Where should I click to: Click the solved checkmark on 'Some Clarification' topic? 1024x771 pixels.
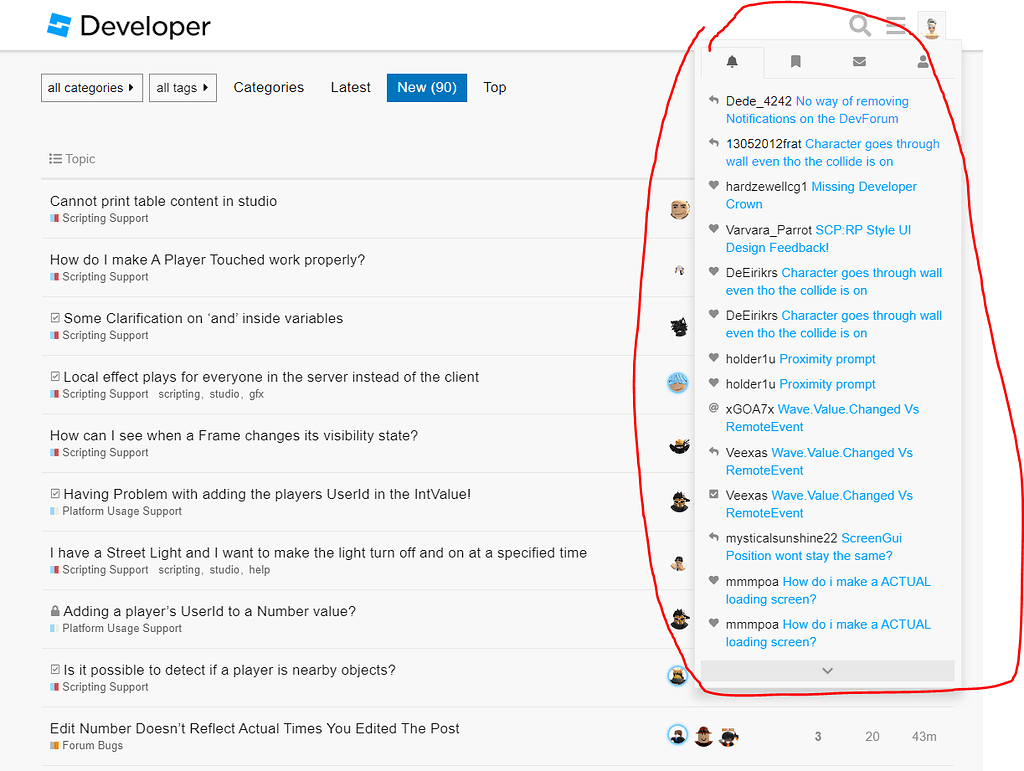pos(57,318)
